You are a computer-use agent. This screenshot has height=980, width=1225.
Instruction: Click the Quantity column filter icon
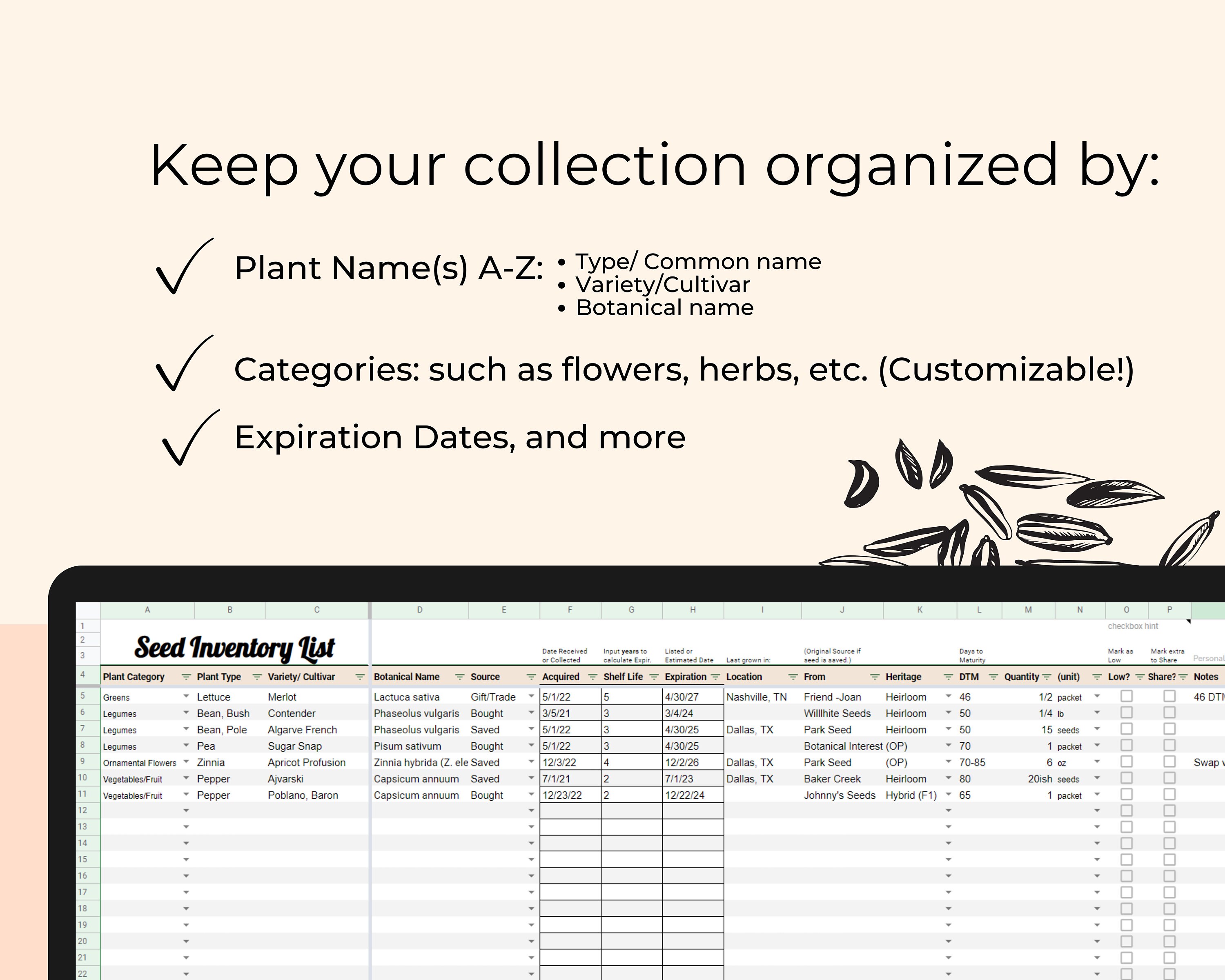click(1047, 677)
